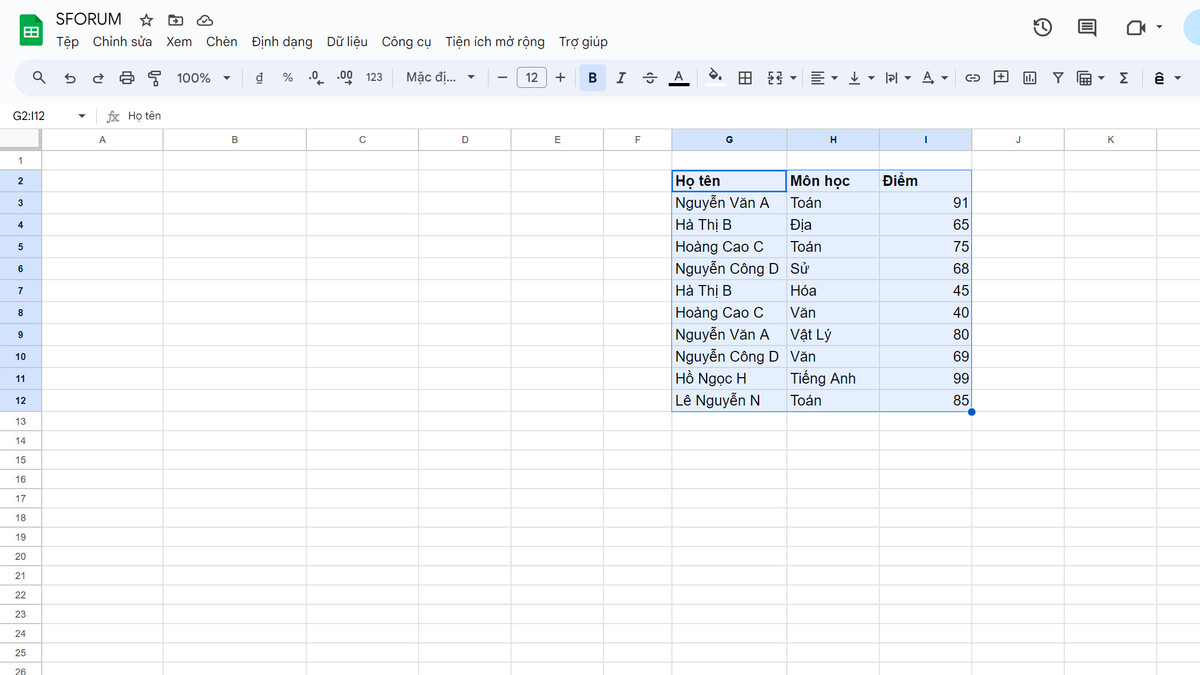Open the Trợ giúp menu

[583, 42]
